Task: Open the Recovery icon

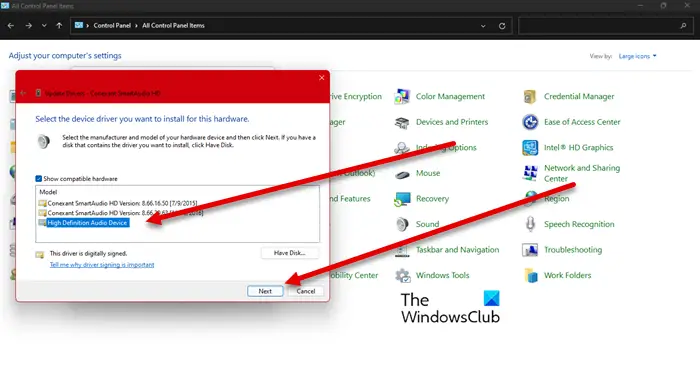Action: click(402, 199)
